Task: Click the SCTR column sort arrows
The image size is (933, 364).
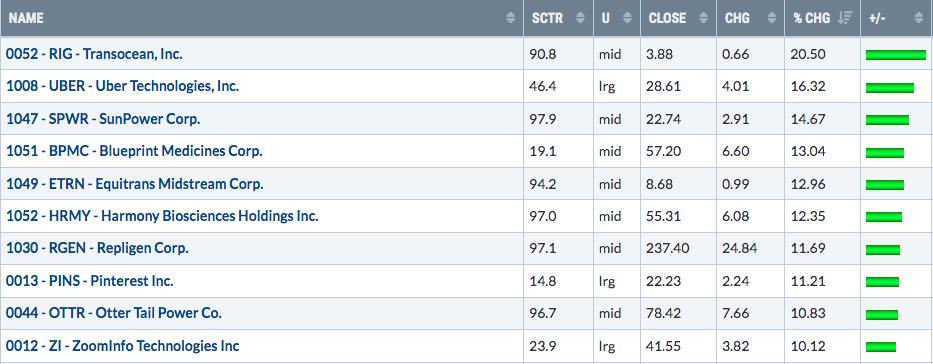Action: (581, 18)
